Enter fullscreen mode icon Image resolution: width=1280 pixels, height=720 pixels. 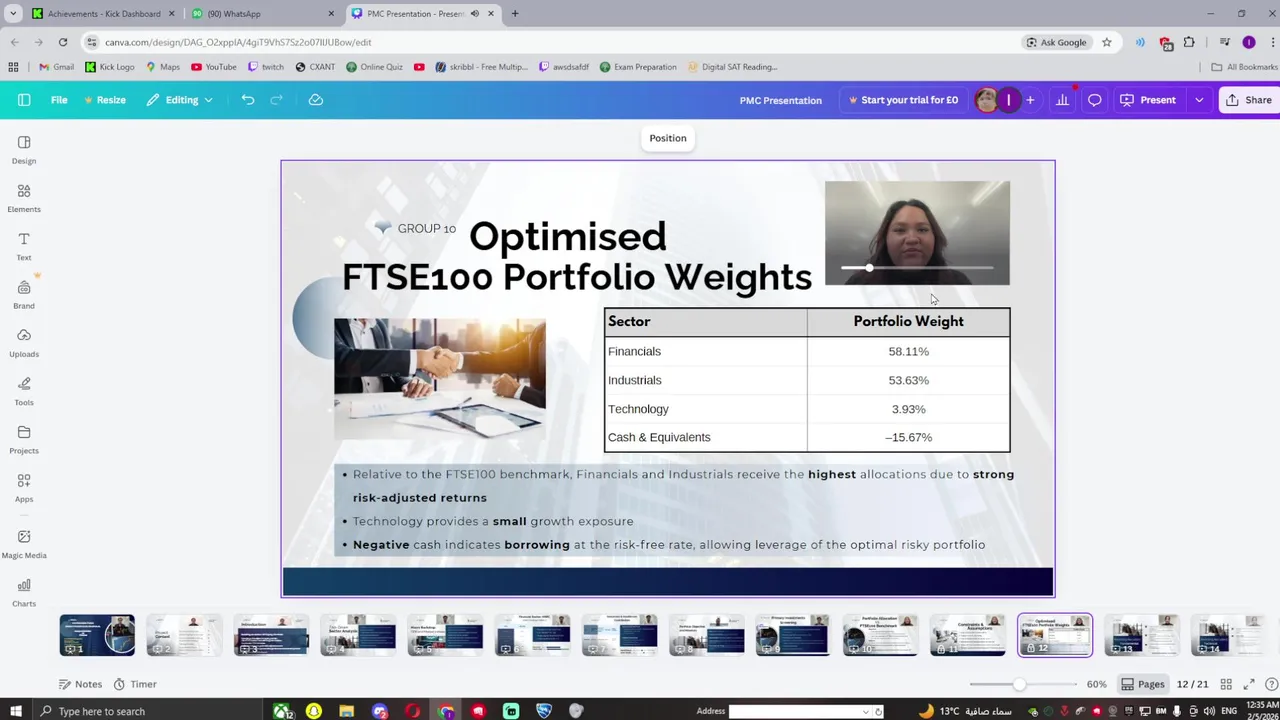click(1249, 684)
